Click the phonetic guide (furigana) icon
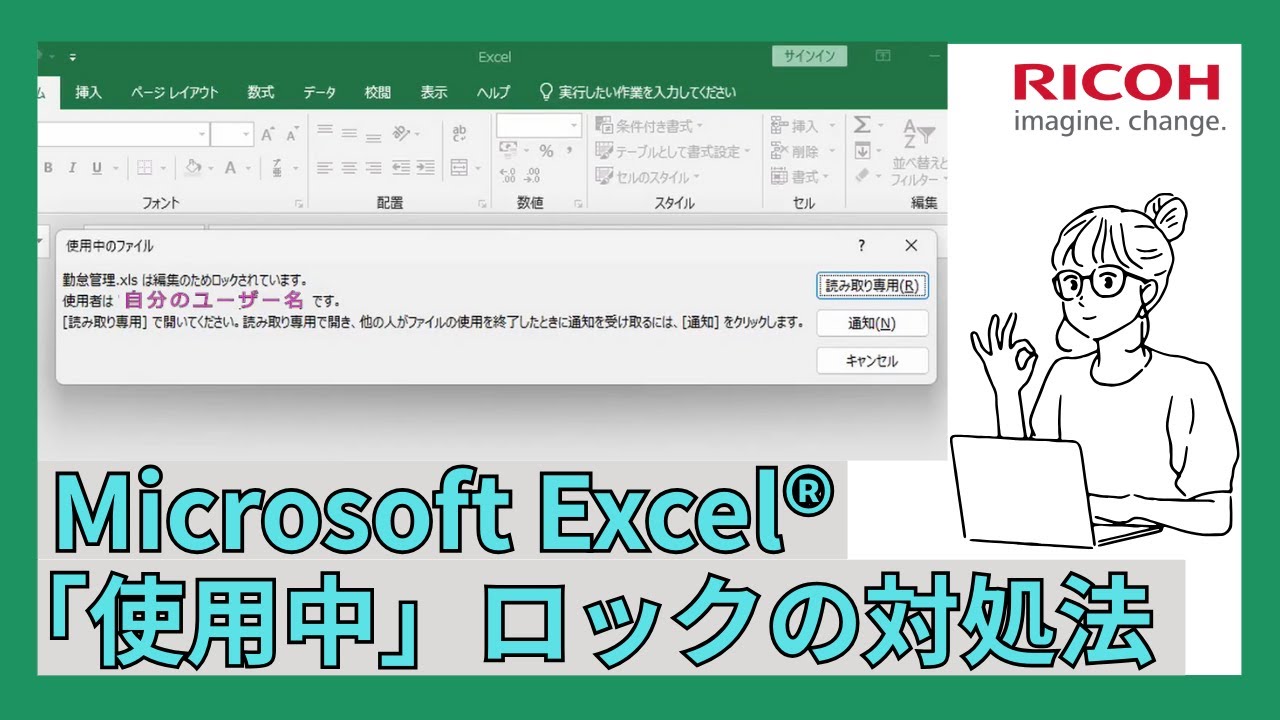The height and width of the screenshot is (720, 1280). [x=278, y=168]
